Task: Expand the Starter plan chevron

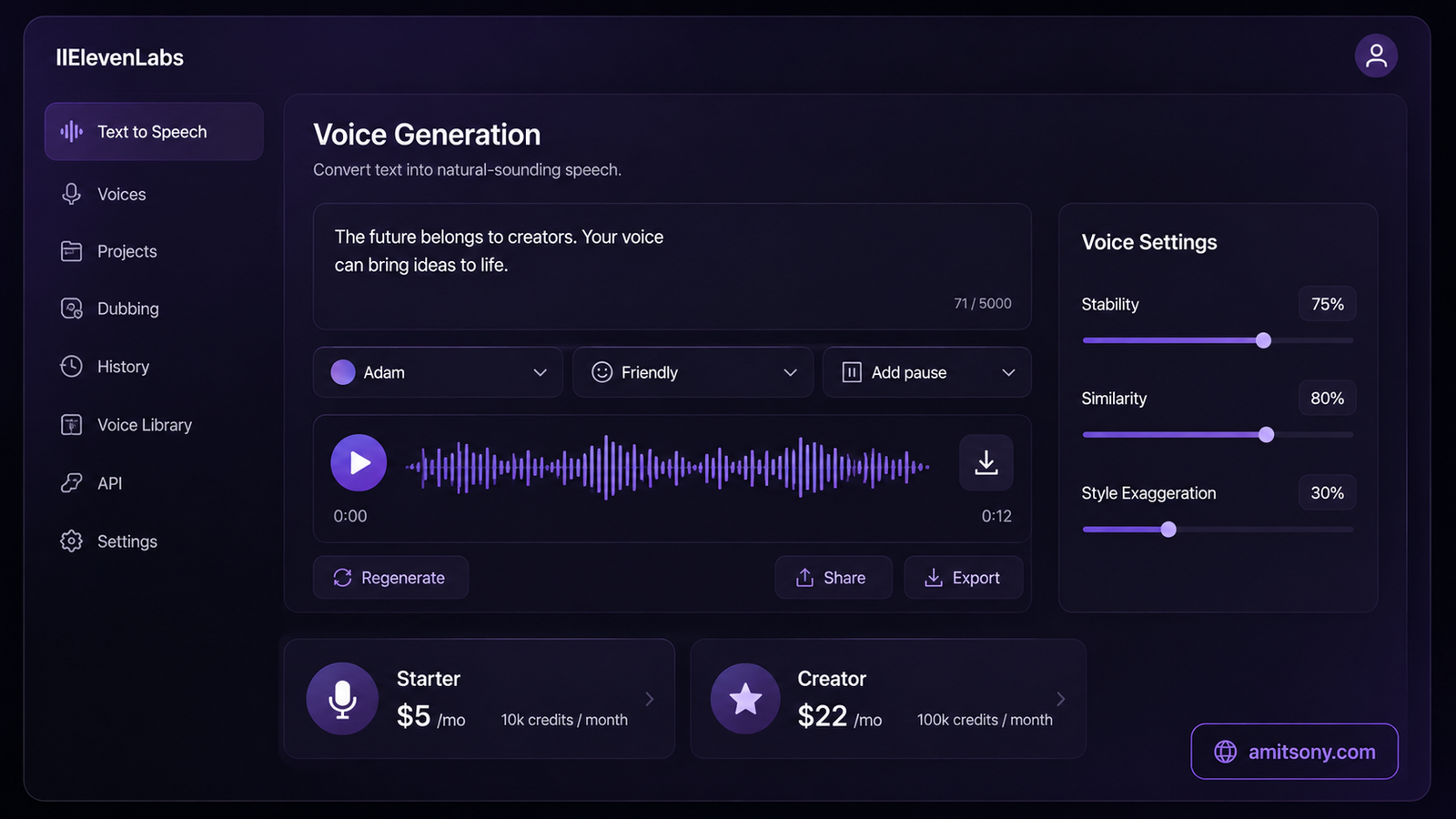Action: (x=650, y=699)
